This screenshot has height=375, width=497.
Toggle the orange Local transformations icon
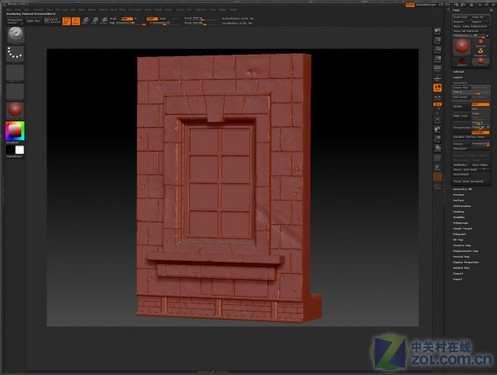pyautogui.click(x=438, y=88)
